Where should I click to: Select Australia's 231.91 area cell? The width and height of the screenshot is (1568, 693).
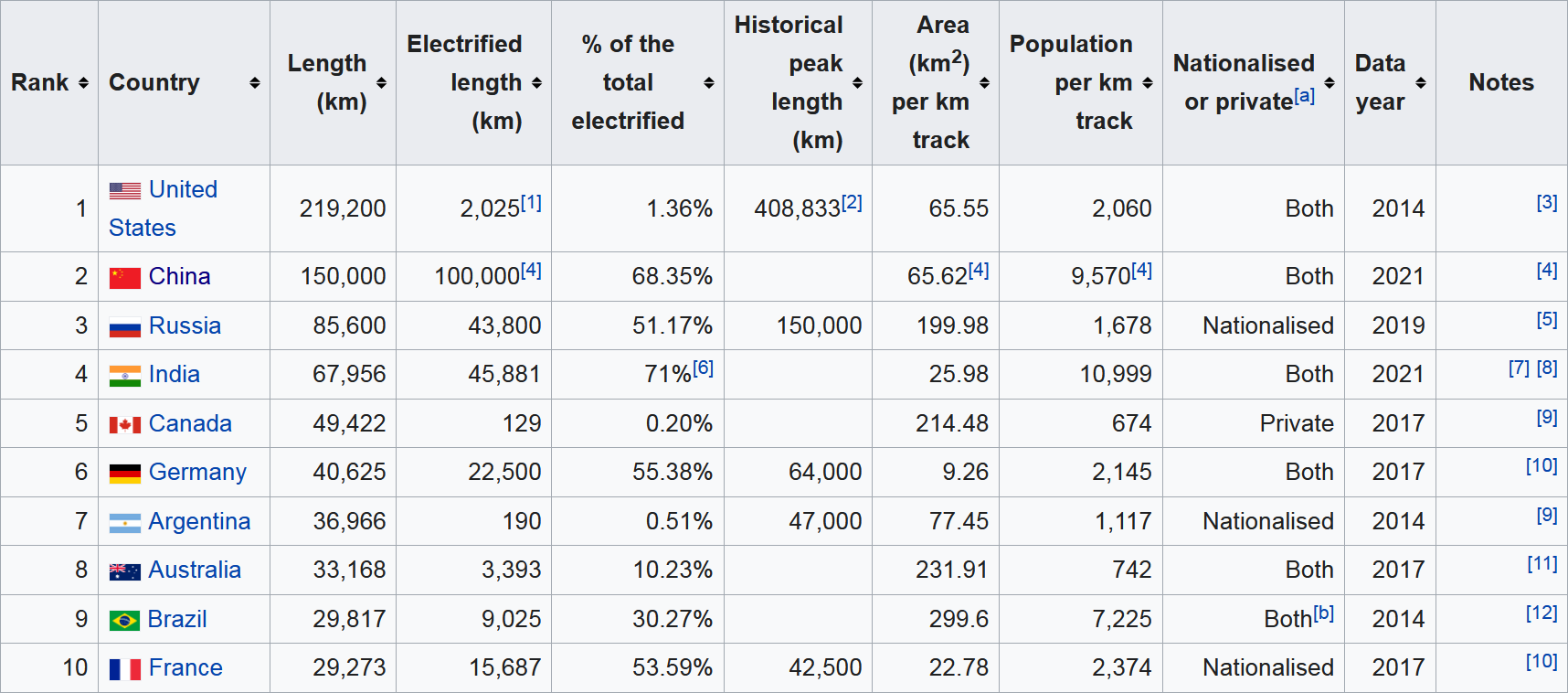pos(936,570)
